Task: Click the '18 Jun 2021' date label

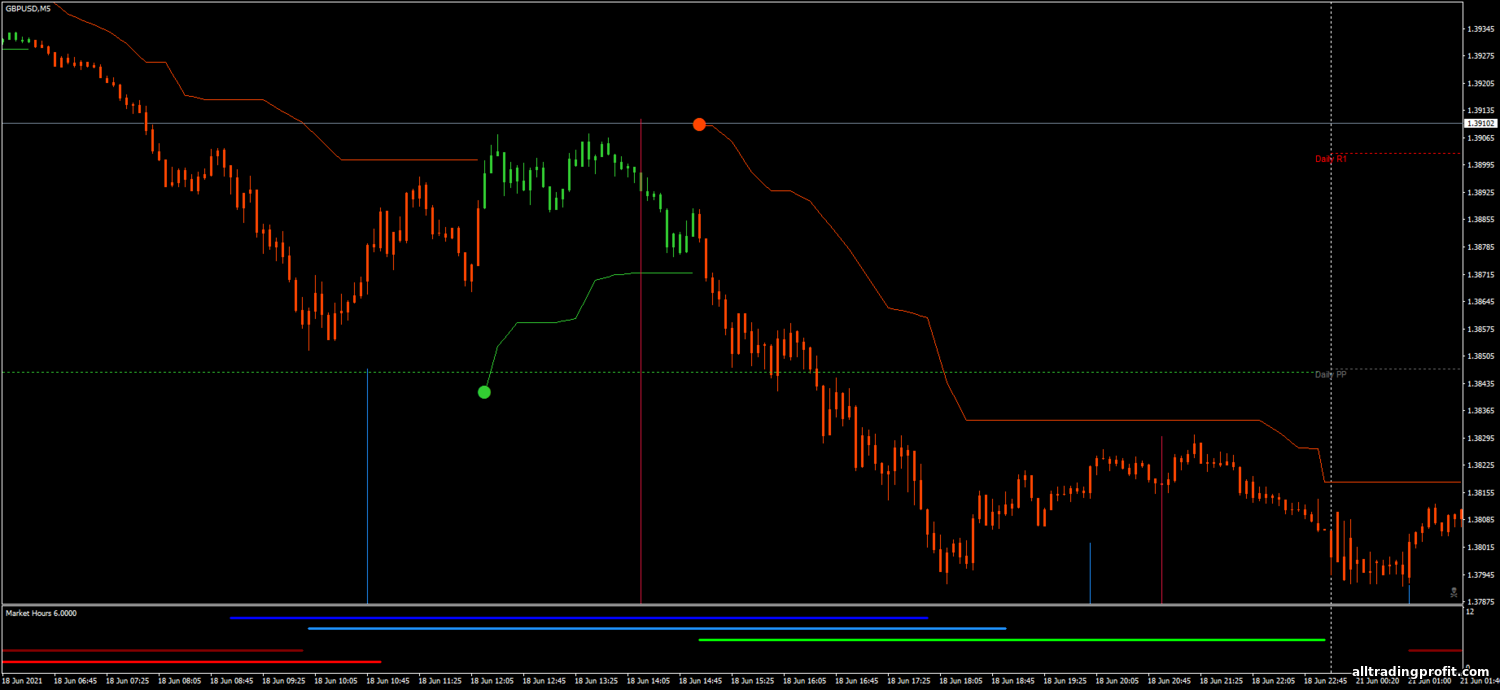Action: coord(23,681)
